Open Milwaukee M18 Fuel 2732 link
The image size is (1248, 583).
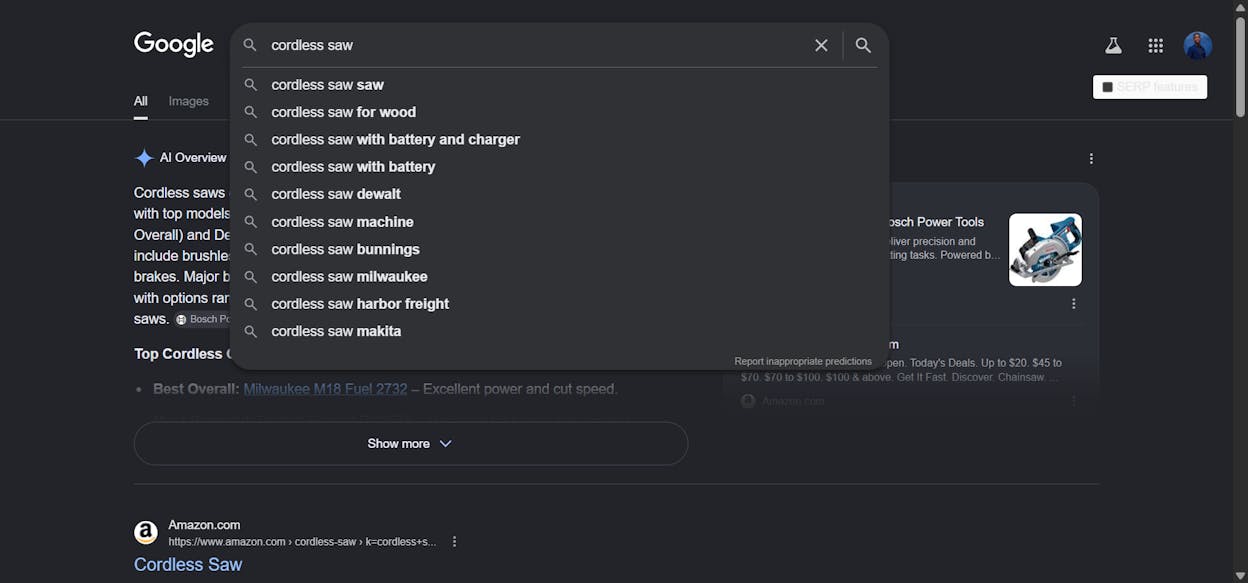[325, 389]
